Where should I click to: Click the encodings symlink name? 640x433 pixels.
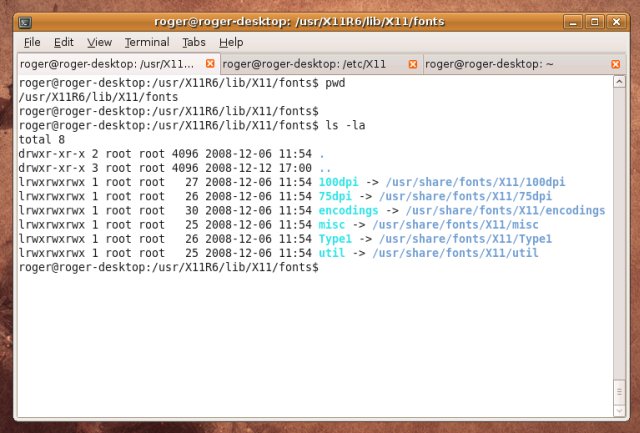[348, 211]
